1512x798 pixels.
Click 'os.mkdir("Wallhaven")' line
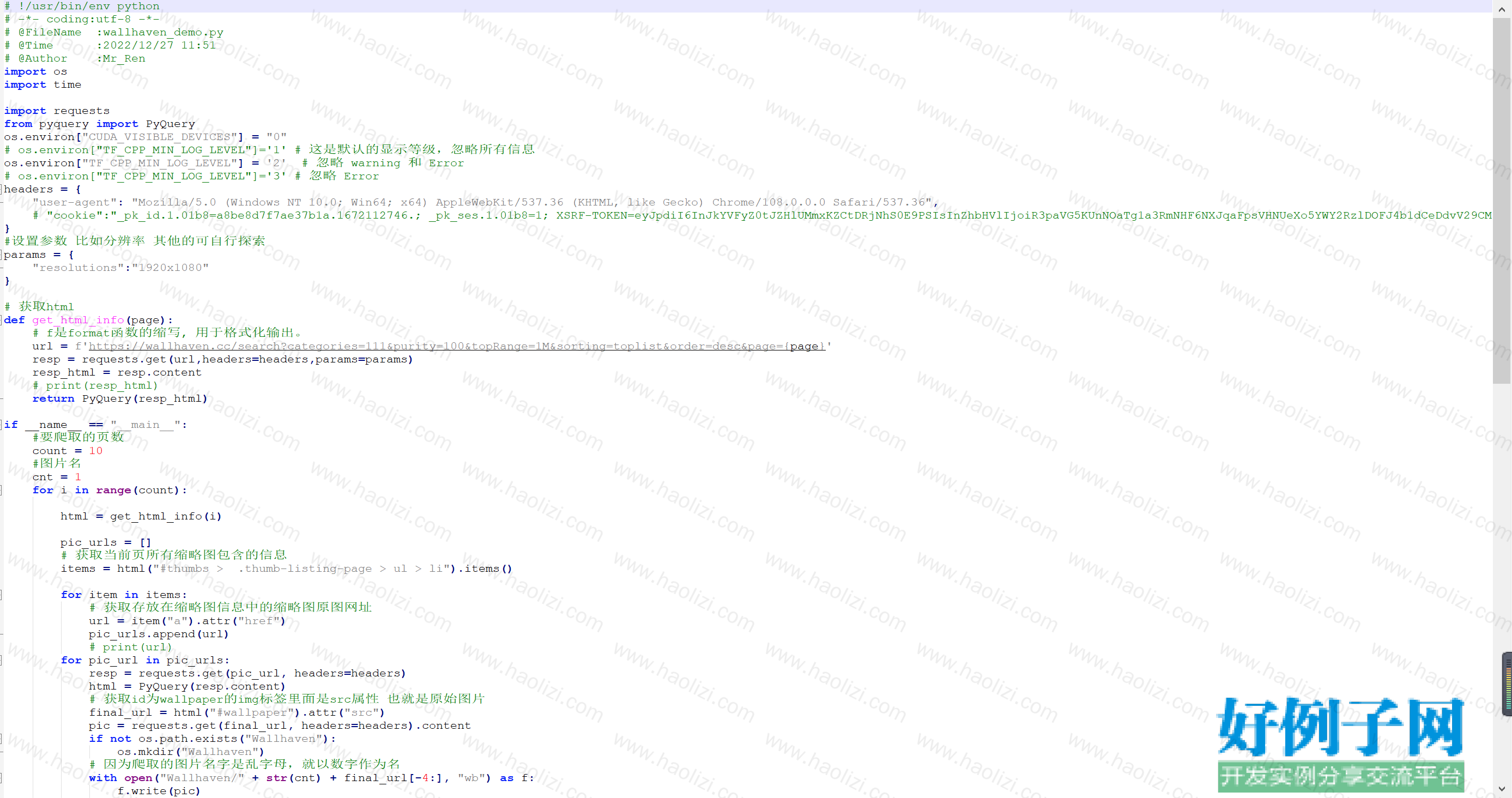click(x=191, y=752)
